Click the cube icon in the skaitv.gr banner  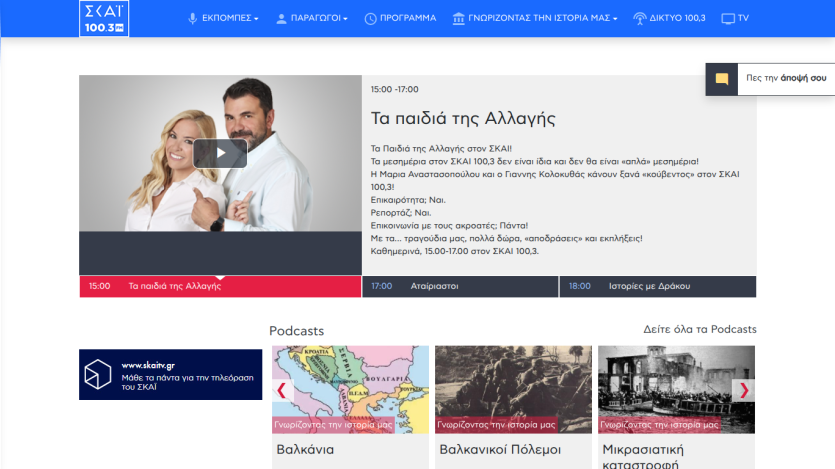(98, 374)
